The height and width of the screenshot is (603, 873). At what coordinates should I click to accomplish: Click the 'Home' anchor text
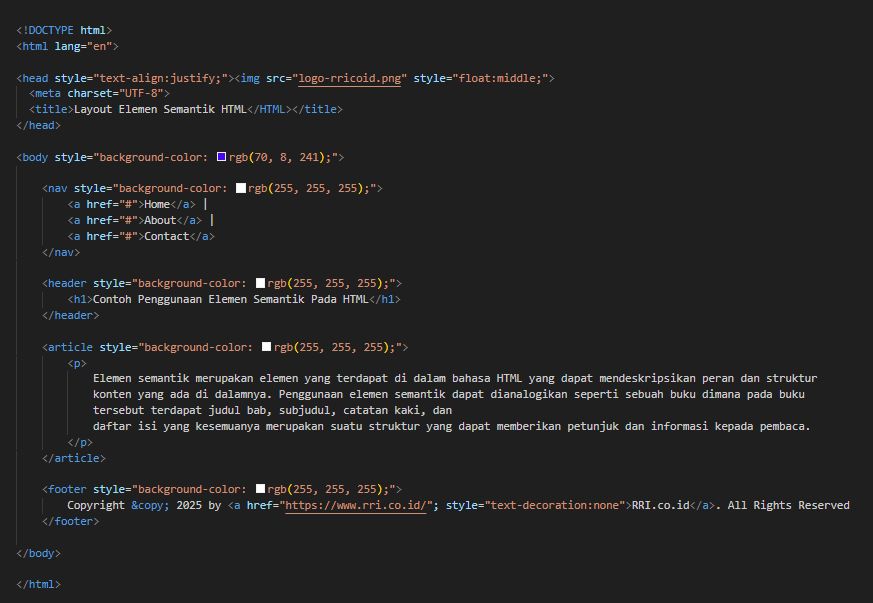(x=157, y=204)
